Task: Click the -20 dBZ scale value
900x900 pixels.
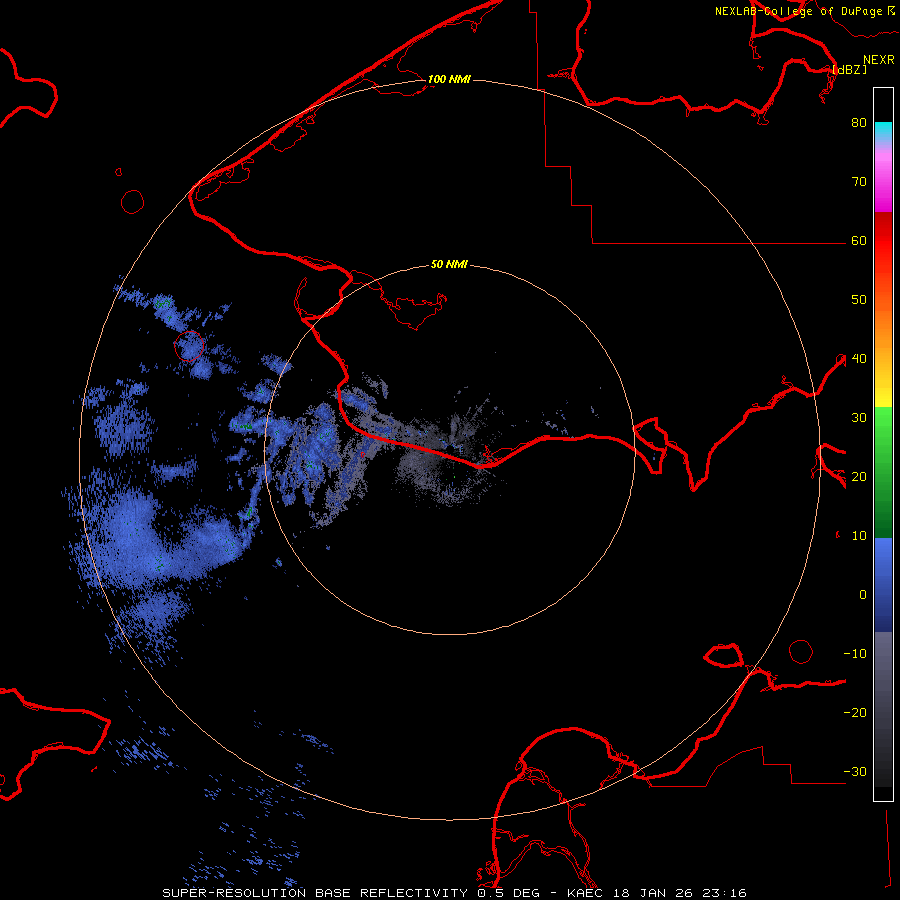Action: tap(855, 713)
